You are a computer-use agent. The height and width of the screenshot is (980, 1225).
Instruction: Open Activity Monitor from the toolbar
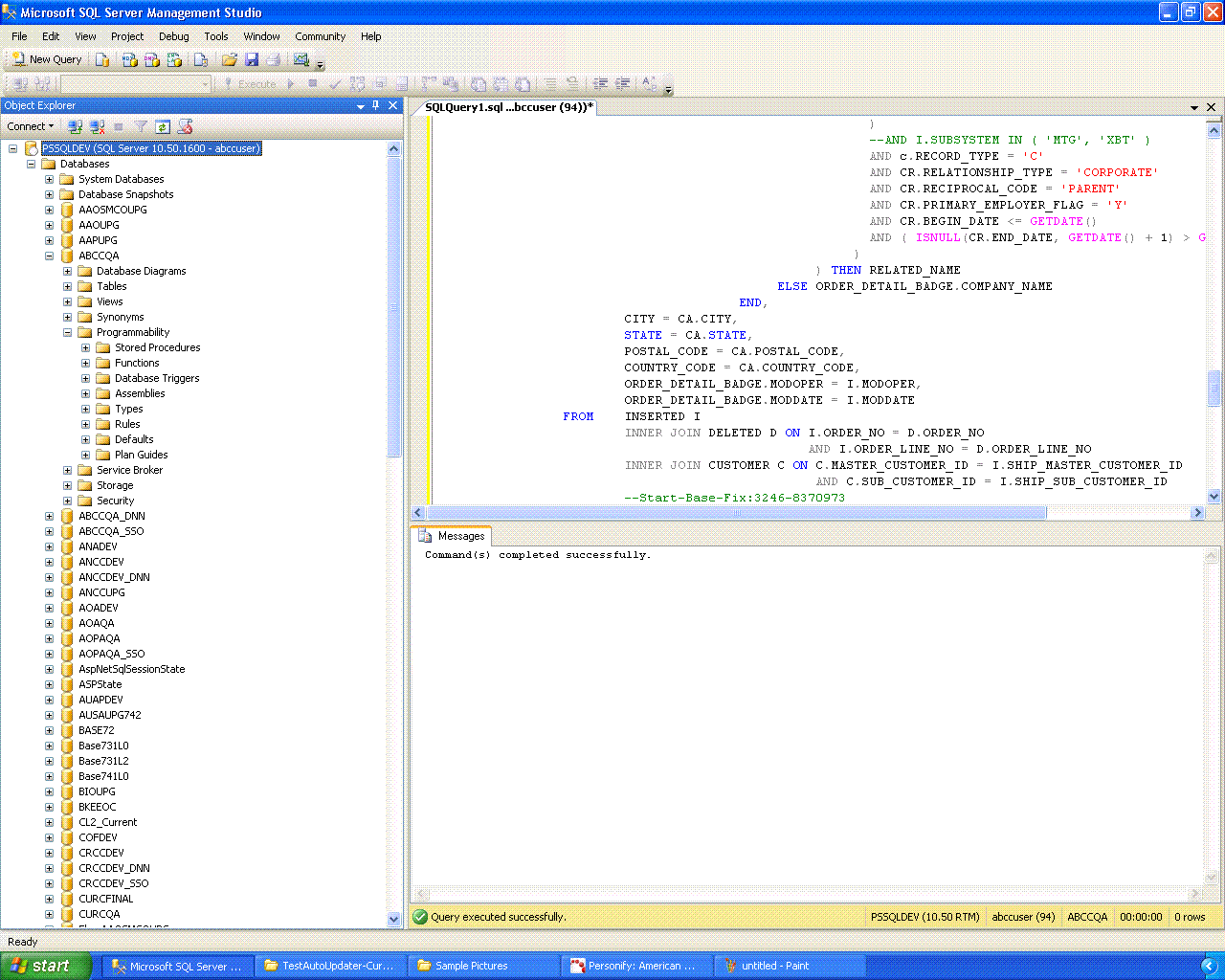pos(301,59)
